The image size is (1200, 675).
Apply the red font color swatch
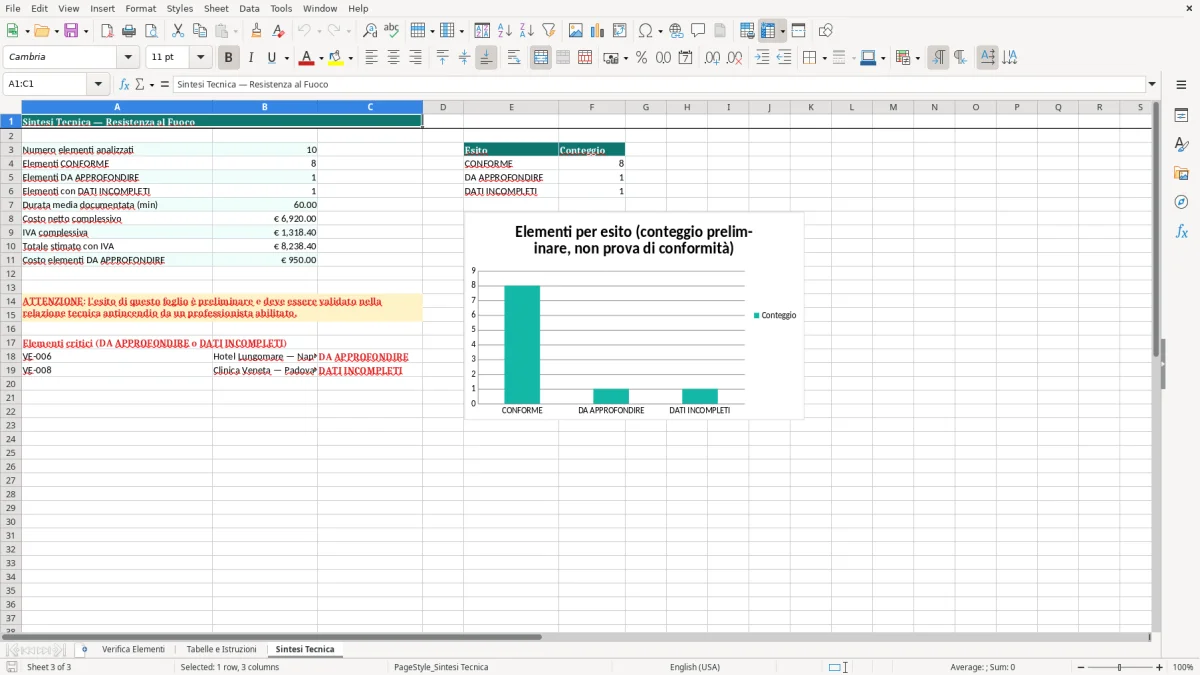click(x=307, y=58)
